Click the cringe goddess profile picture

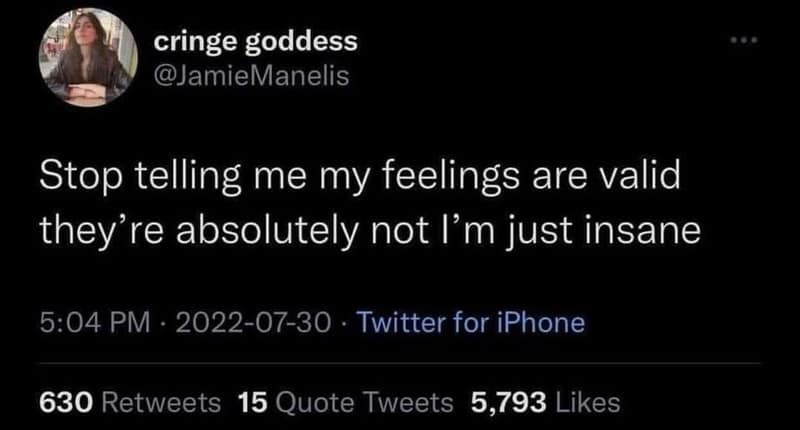[x=87, y=62]
